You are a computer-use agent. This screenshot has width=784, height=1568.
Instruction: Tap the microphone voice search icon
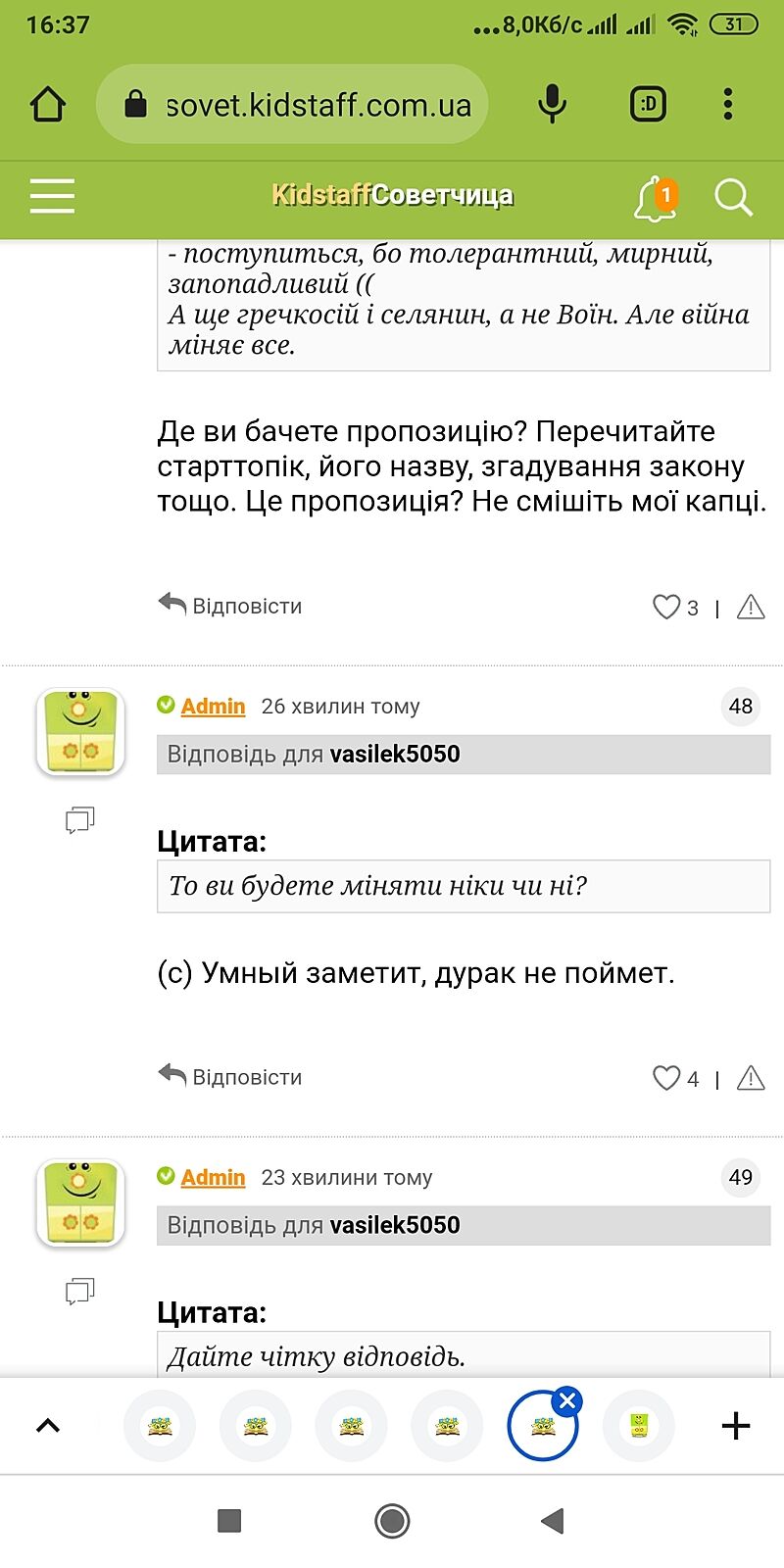click(x=552, y=104)
